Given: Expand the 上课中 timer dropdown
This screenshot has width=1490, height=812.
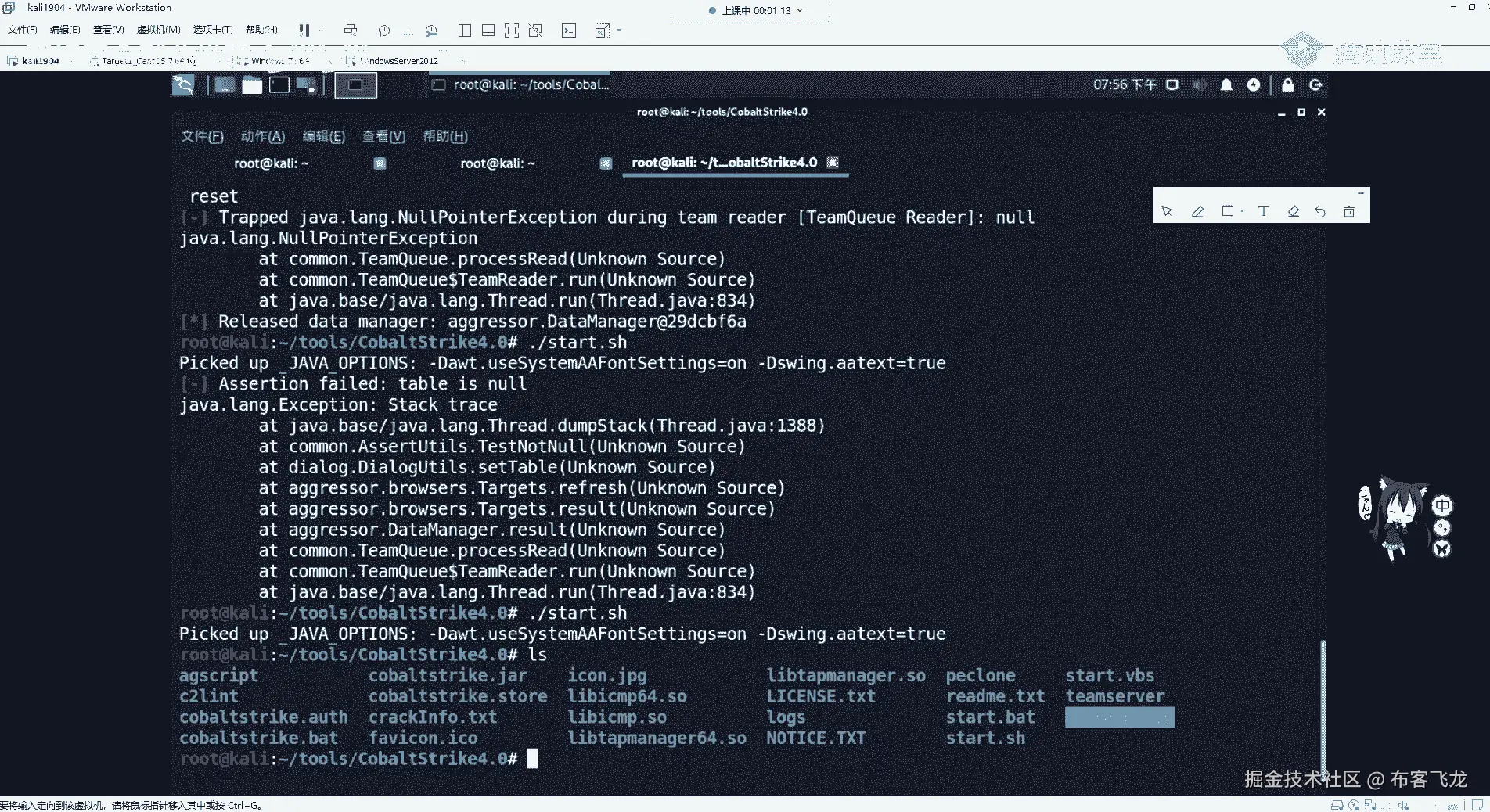Looking at the screenshot, I should tap(800, 11).
